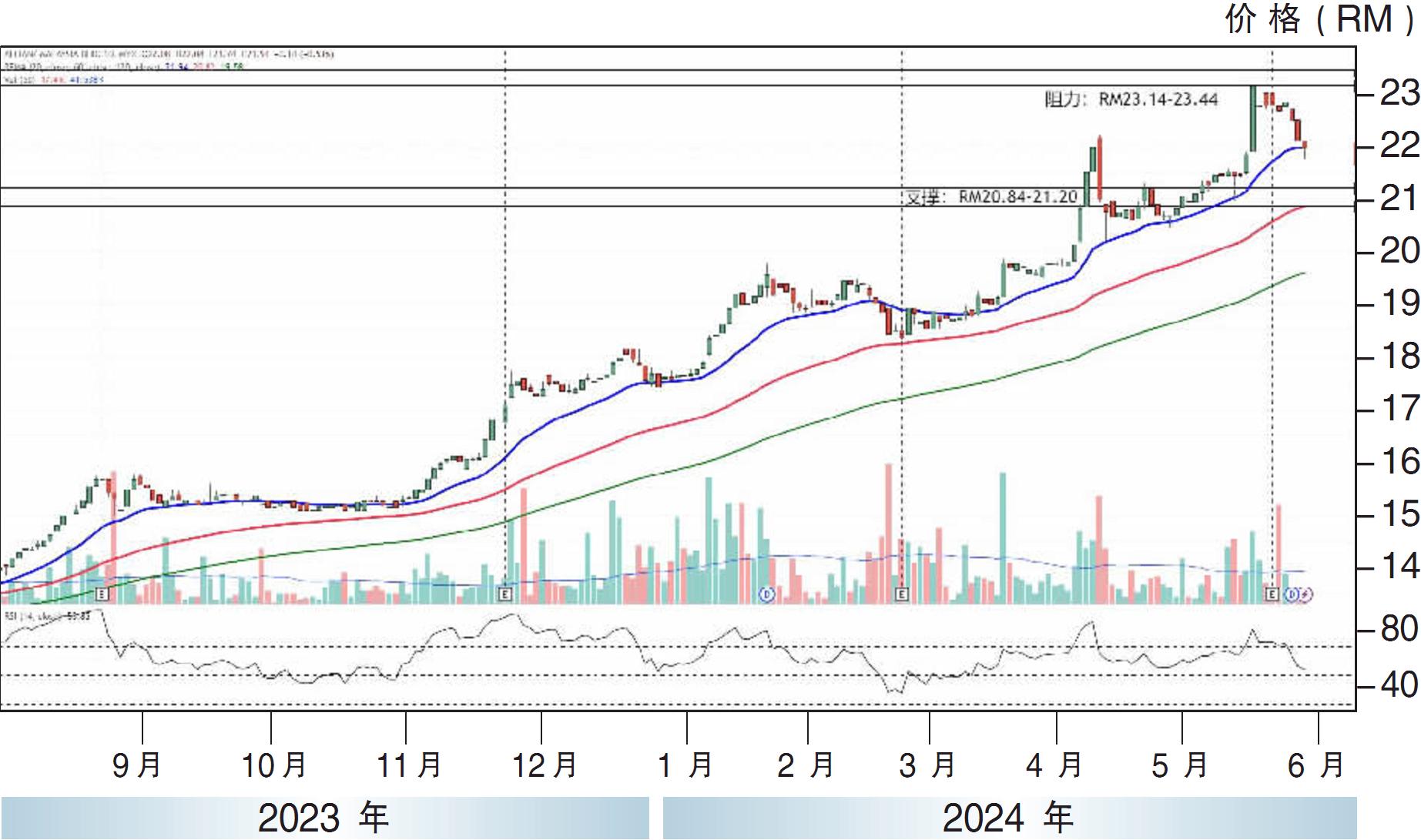Click the E earnings marker in late November
This screenshot has width=1421, height=840.
click(504, 594)
